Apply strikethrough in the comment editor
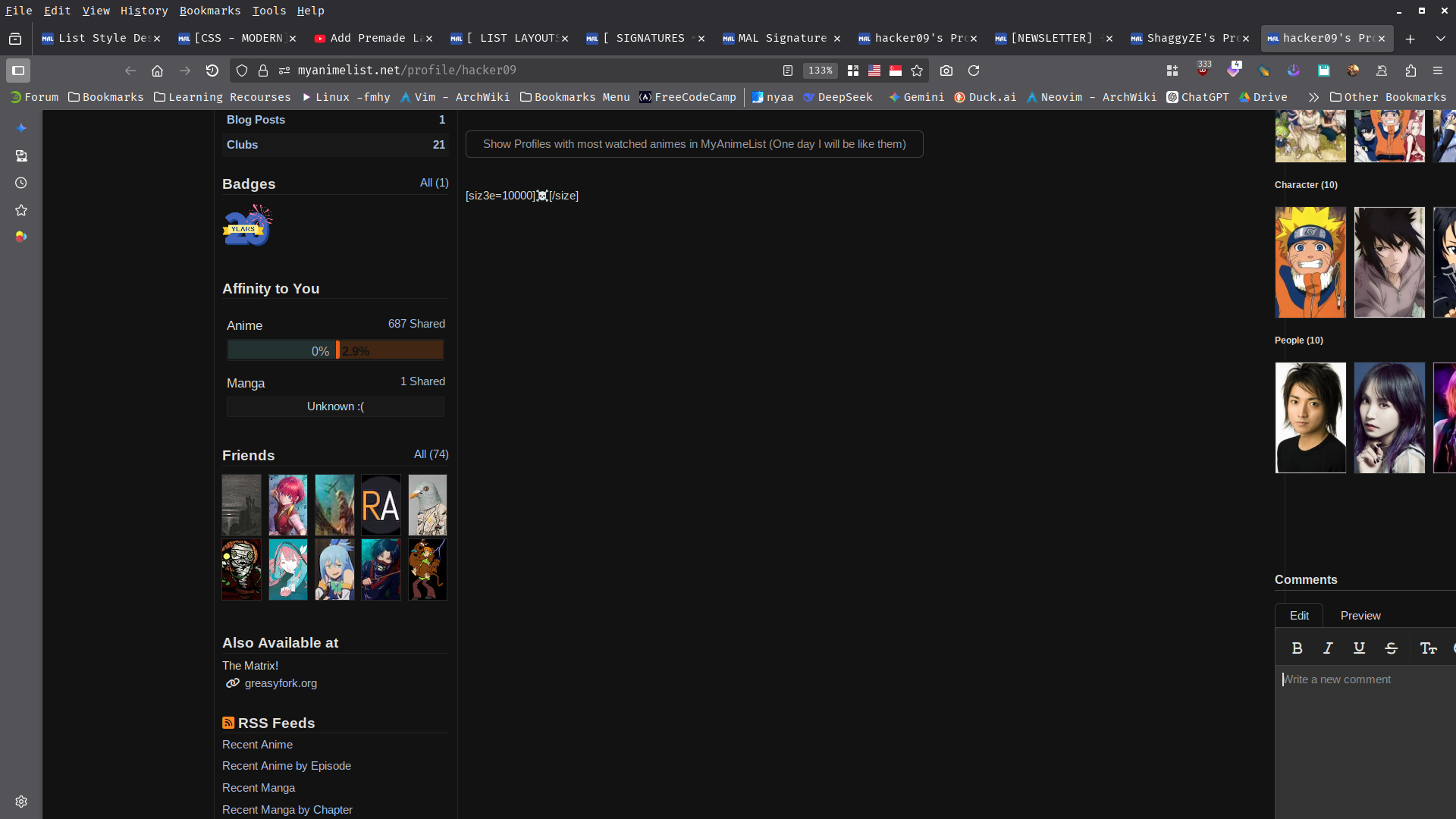This screenshot has width=1456, height=819. [1391, 648]
